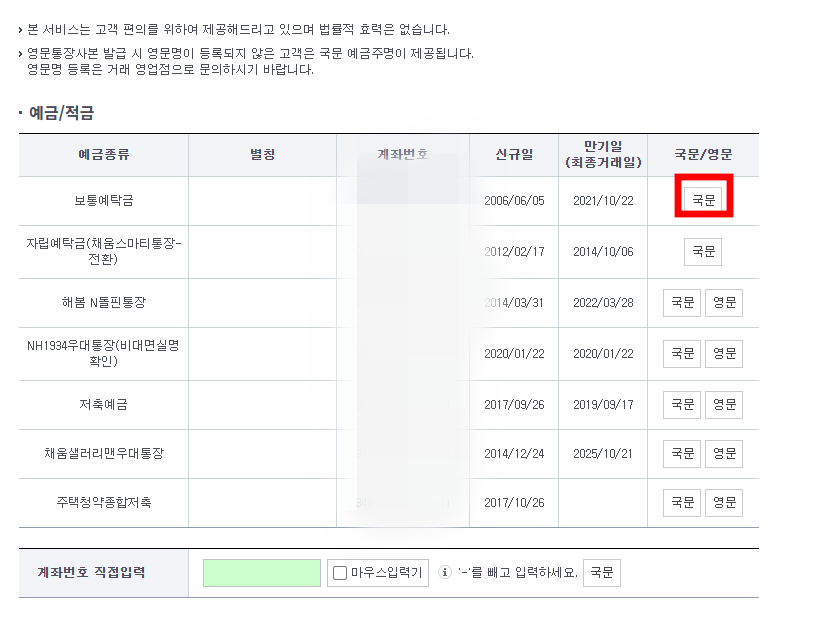Click 국문 button for 주택청약종합저축
826x619 pixels.
point(682,503)
